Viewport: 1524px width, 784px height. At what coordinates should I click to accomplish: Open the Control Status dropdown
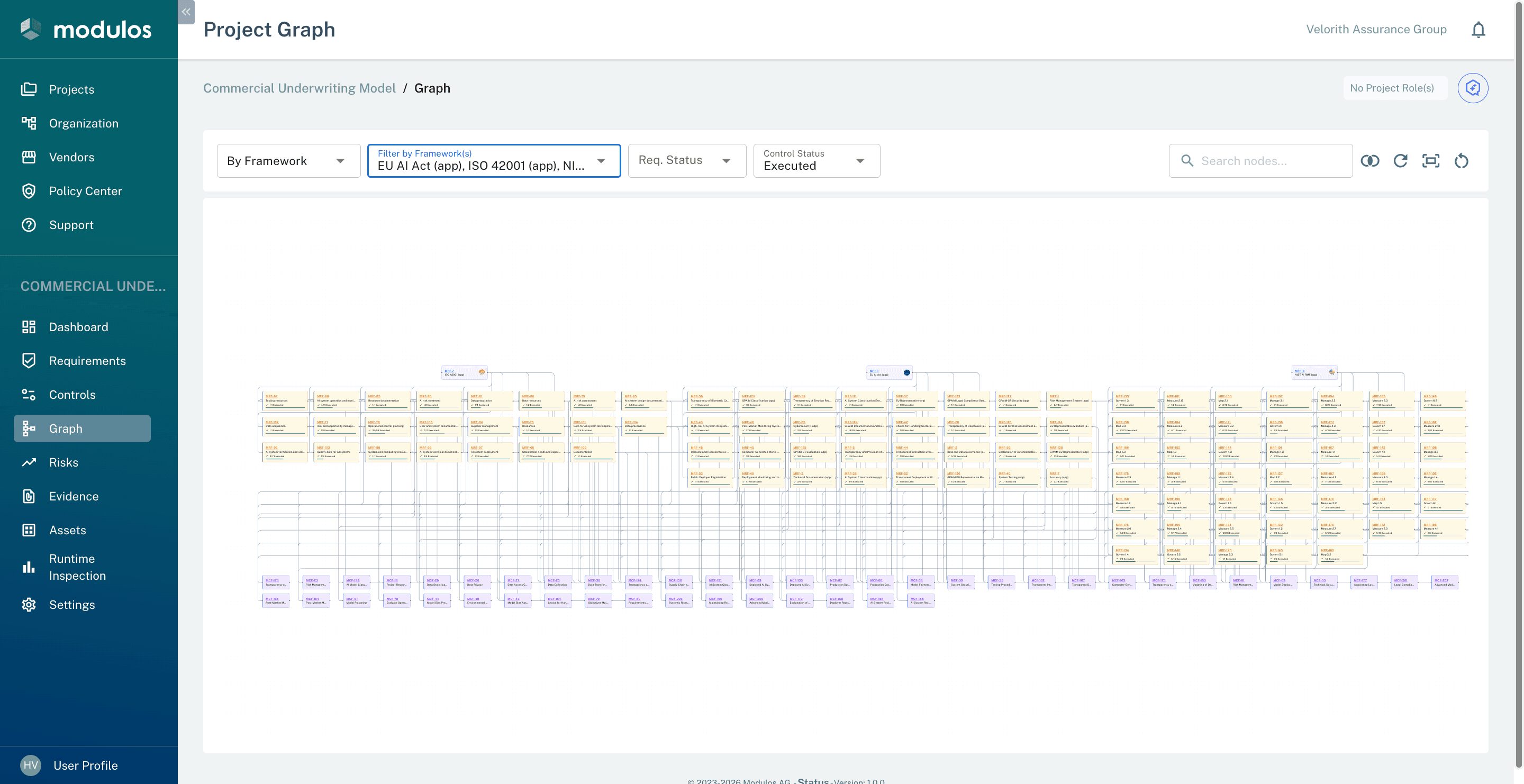816,161
